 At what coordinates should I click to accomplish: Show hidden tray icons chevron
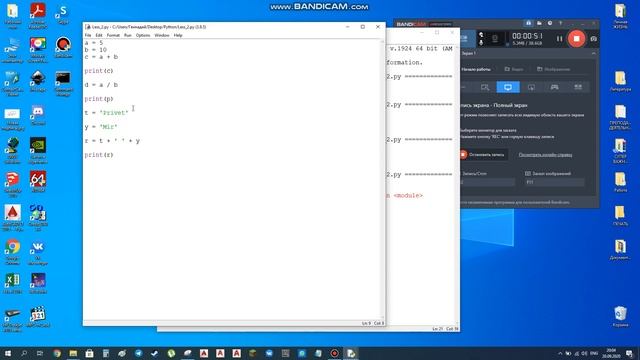(x=560, y=353)
